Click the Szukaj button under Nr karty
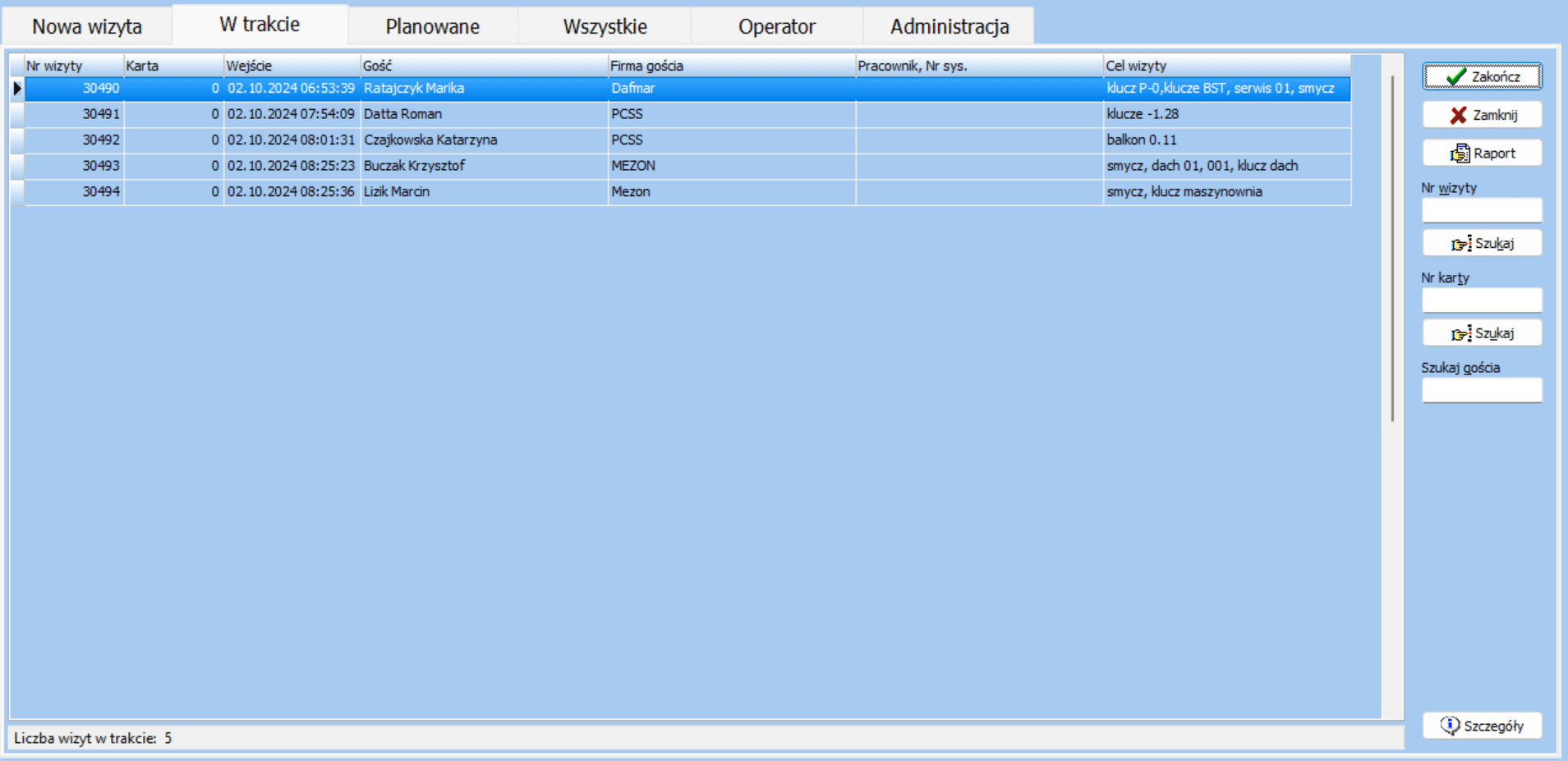The image size is (1568, 761). 1482,332
